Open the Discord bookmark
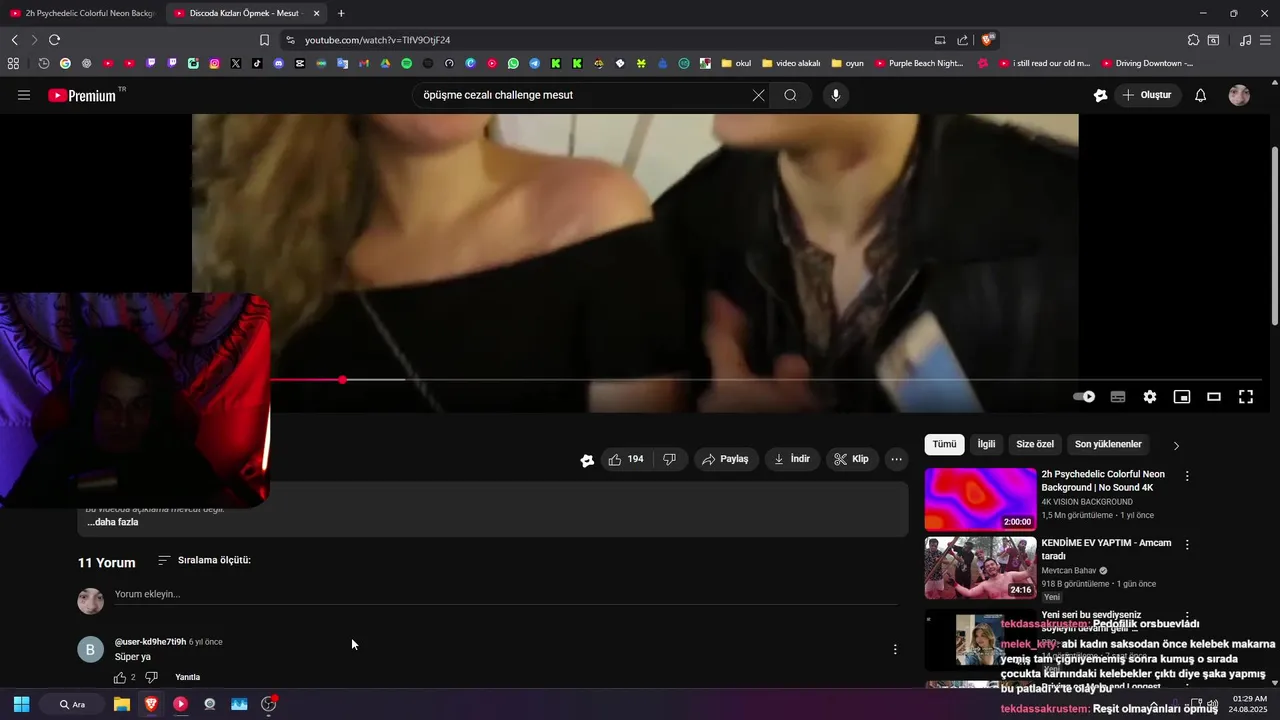1280x720 pixels. coord(278,63)
